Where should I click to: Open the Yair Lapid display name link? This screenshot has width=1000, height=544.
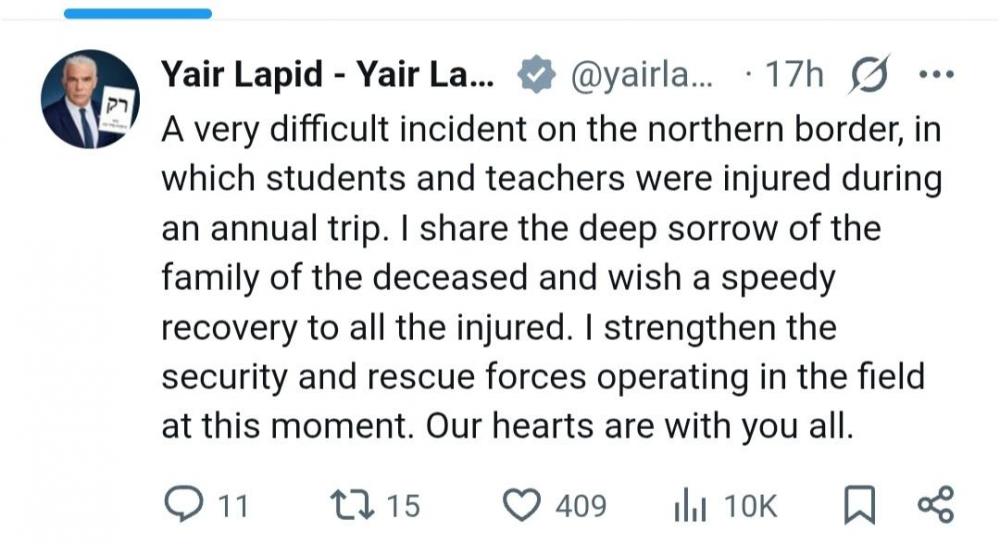327,74
